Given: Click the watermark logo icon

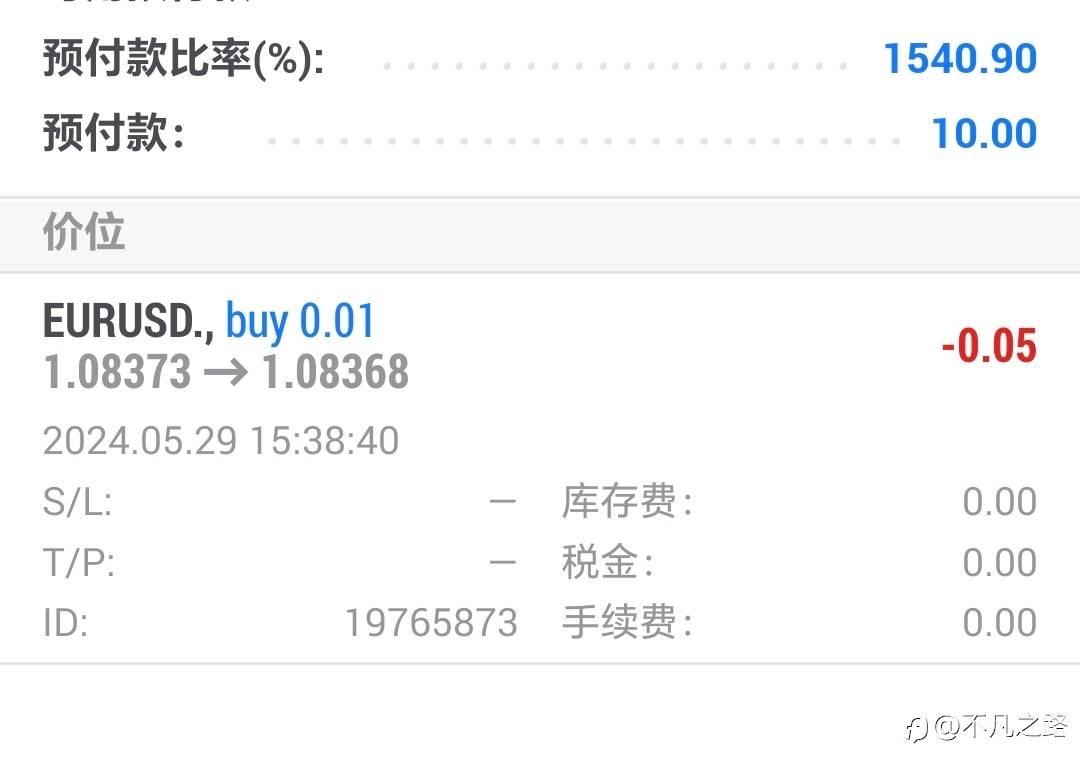Looking at the screenshot, I should coord(917,728).
